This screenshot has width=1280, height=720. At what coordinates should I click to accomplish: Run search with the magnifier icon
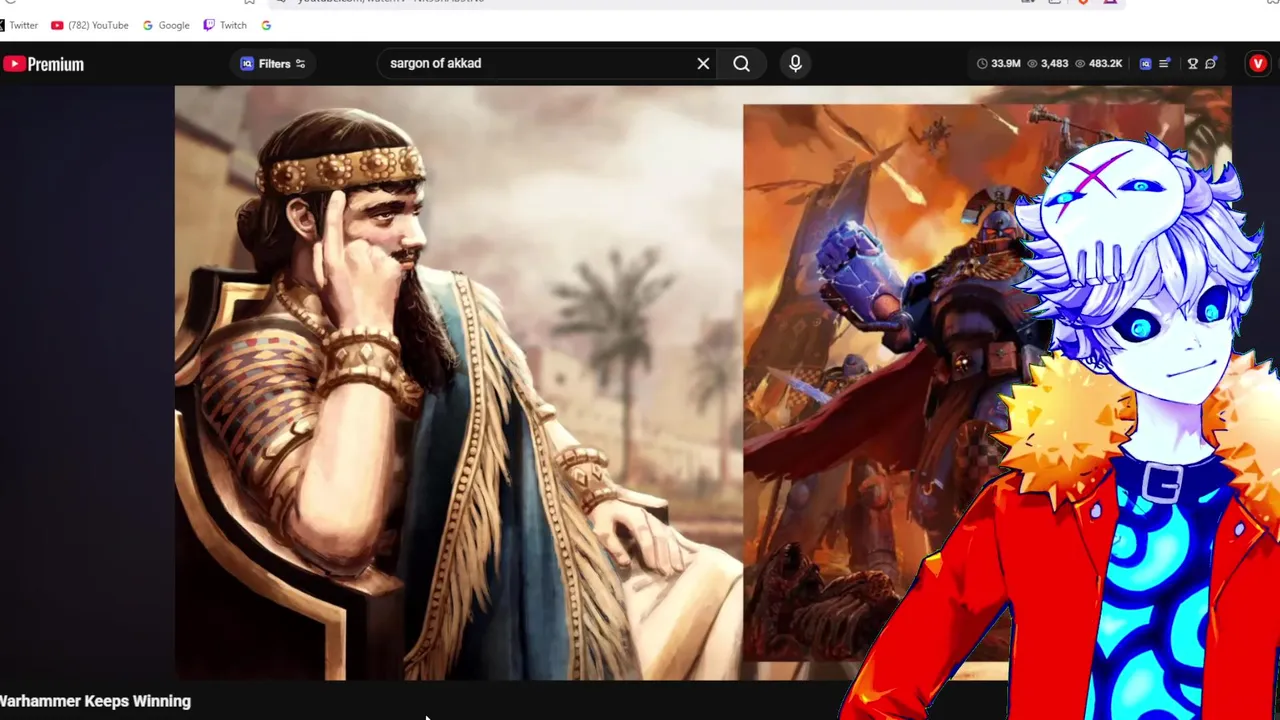click(x=741, y=64)
